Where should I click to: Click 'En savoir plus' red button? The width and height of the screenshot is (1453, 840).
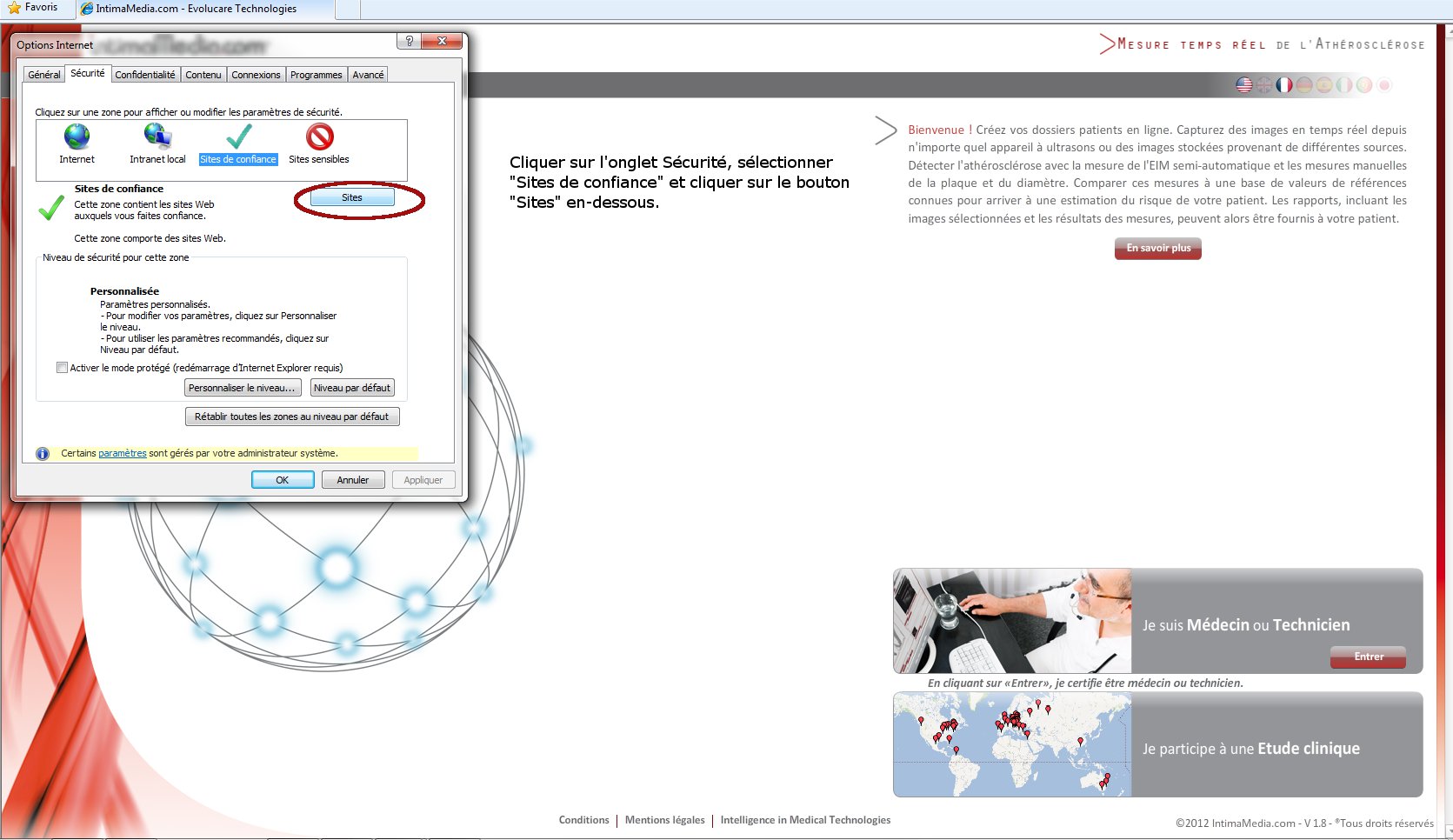pyautogui.click(x=1158, y=249)
